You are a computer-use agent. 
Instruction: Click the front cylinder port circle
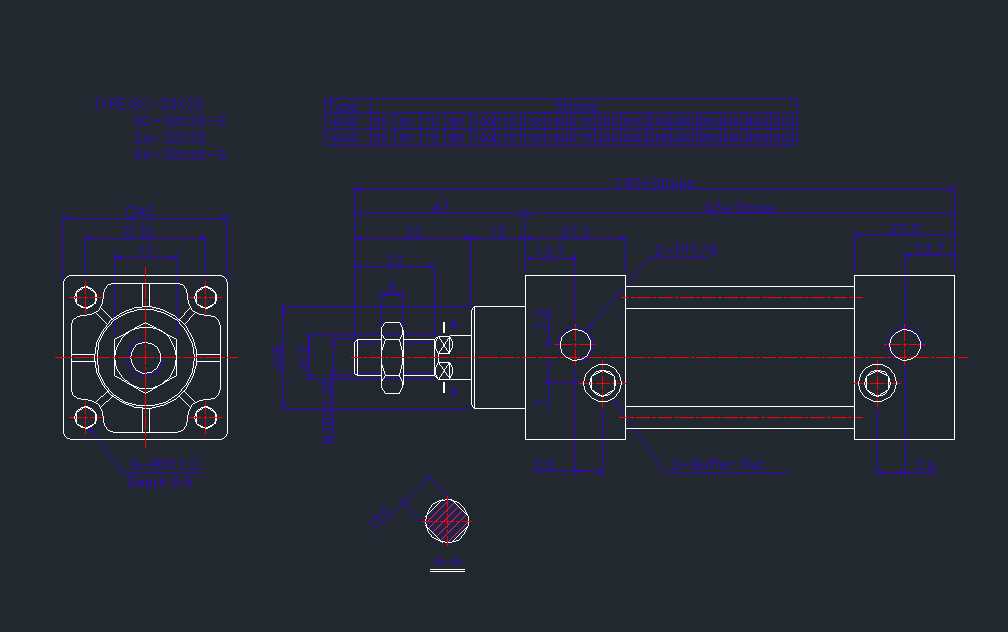pyautogui.click(x=576, y=344)
